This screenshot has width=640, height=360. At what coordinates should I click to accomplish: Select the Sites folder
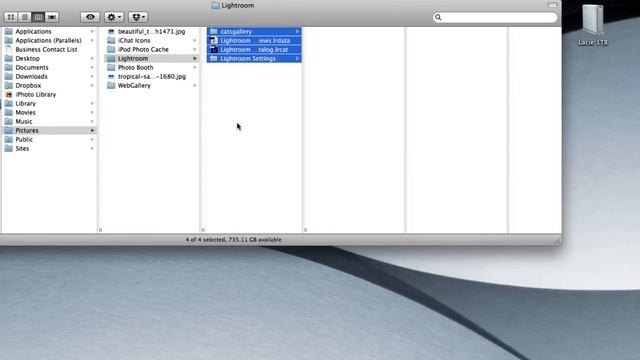pyautogui.click(x=49, y=148)
